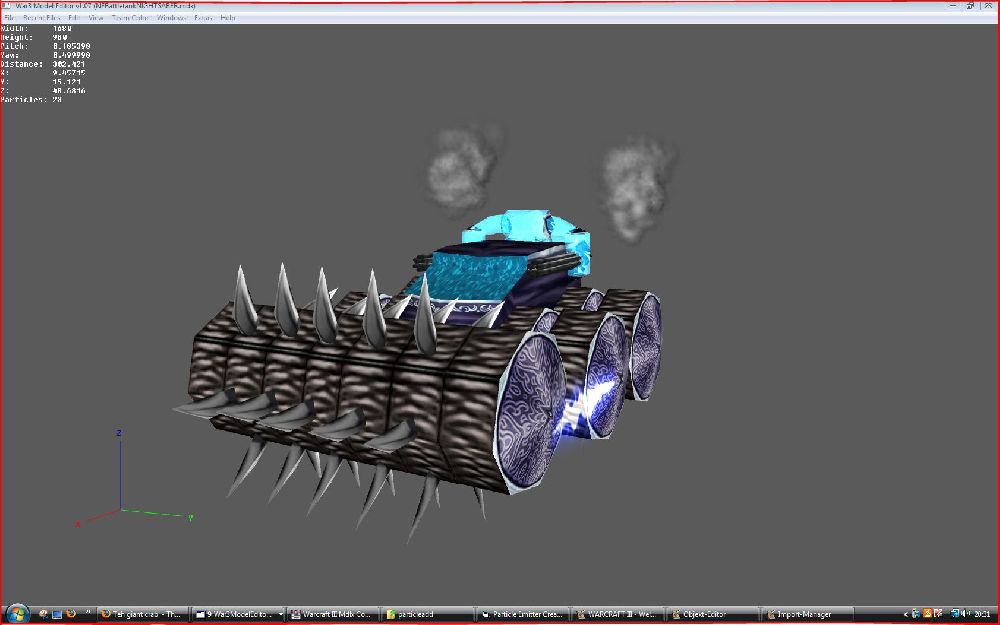Open the Windows menu

point(172,18)
